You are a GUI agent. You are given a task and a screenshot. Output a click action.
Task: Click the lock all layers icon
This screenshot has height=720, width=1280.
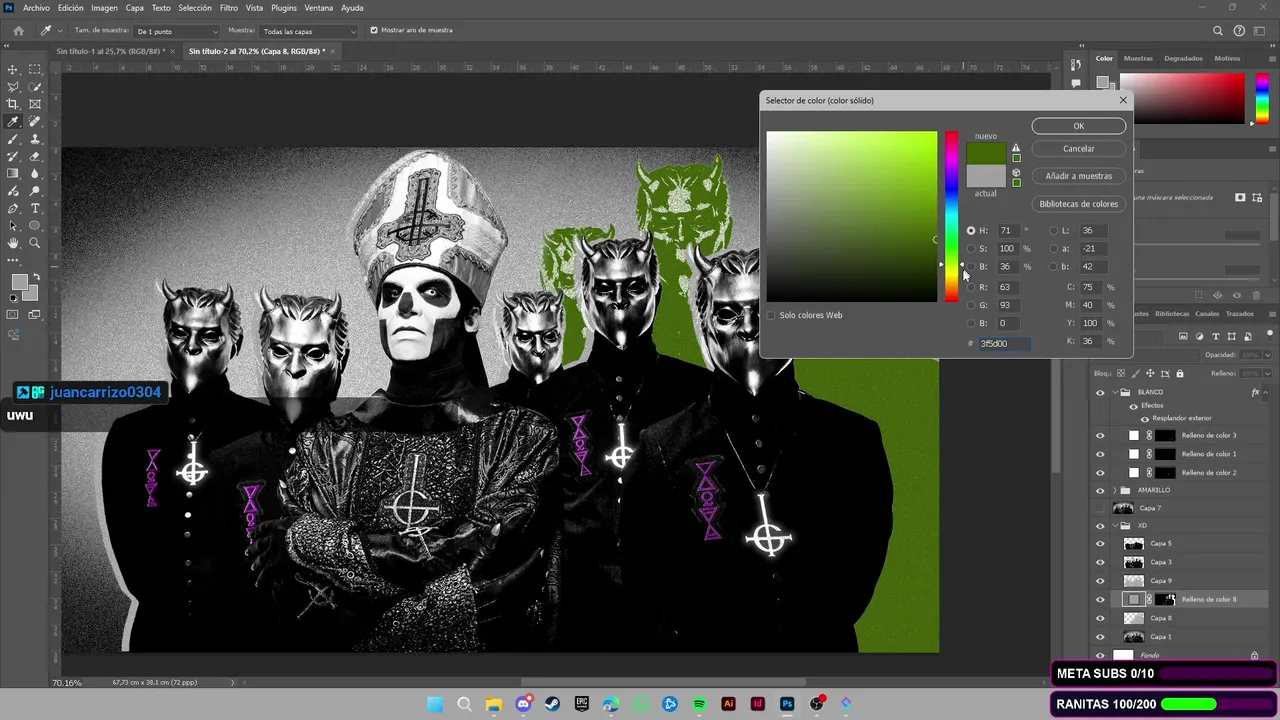1180,373
